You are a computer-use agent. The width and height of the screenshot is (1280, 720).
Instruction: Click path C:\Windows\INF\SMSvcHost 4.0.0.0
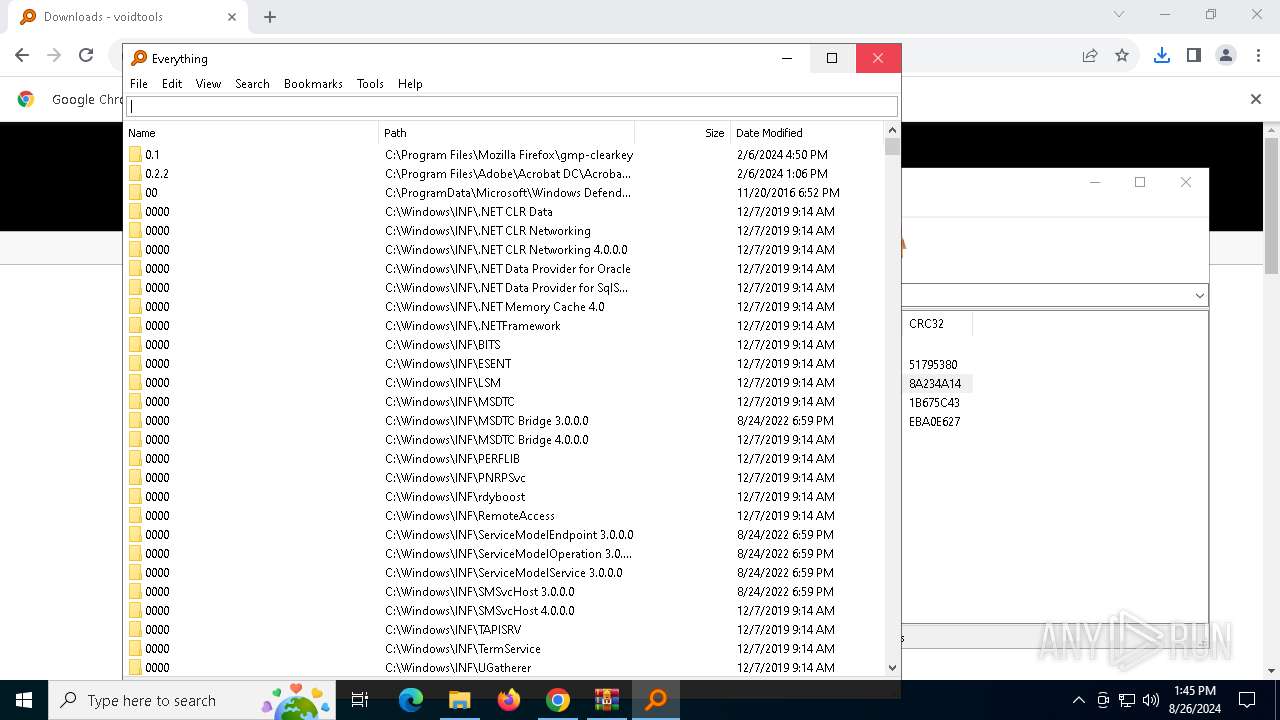480,611
